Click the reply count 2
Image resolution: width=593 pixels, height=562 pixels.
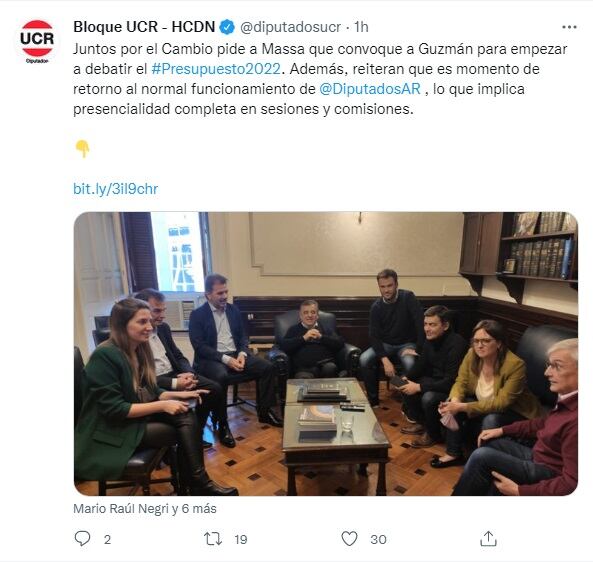tap(107, 539)
